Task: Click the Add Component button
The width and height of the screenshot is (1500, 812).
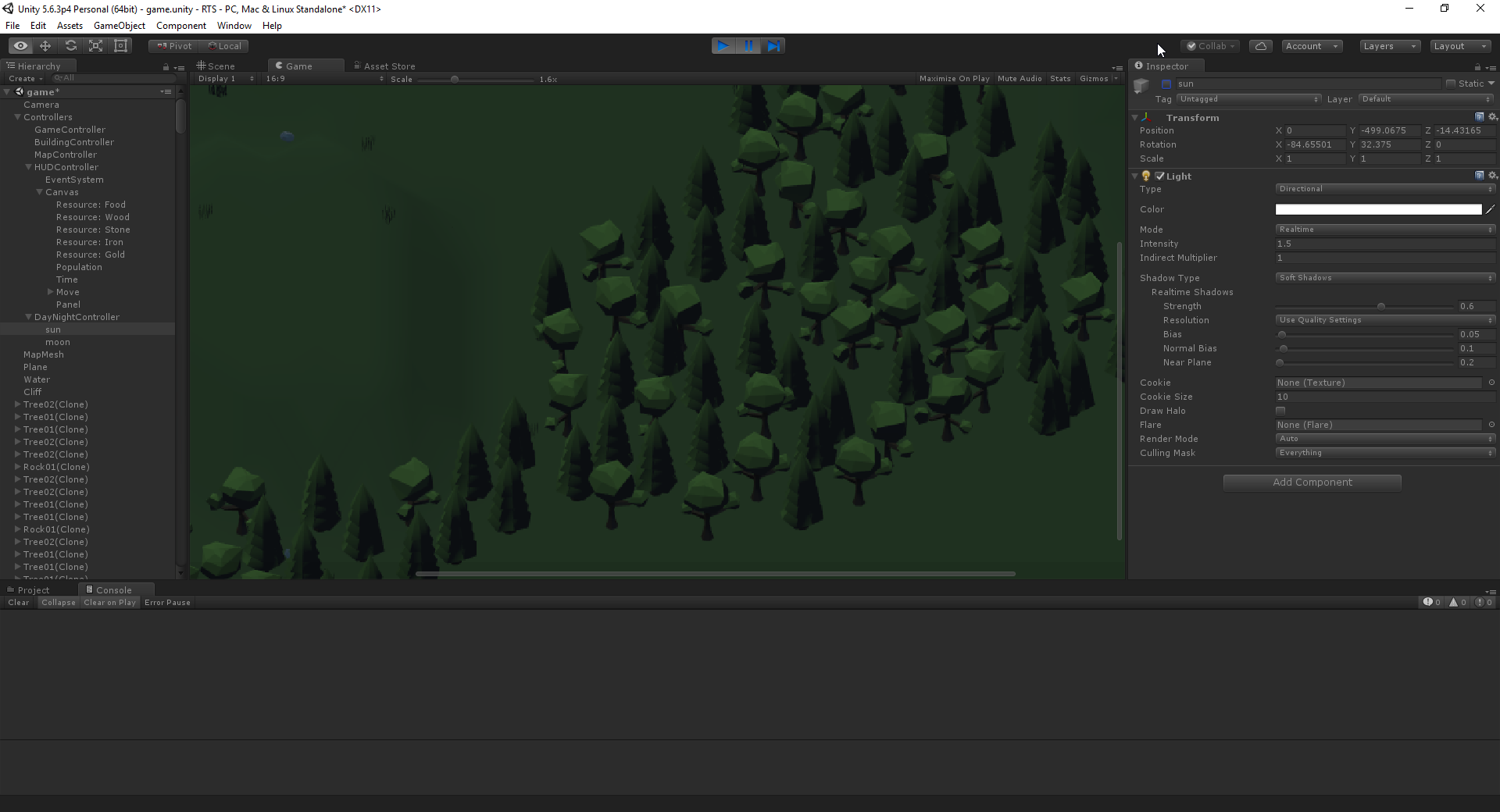Action: tap(1312, 483)
